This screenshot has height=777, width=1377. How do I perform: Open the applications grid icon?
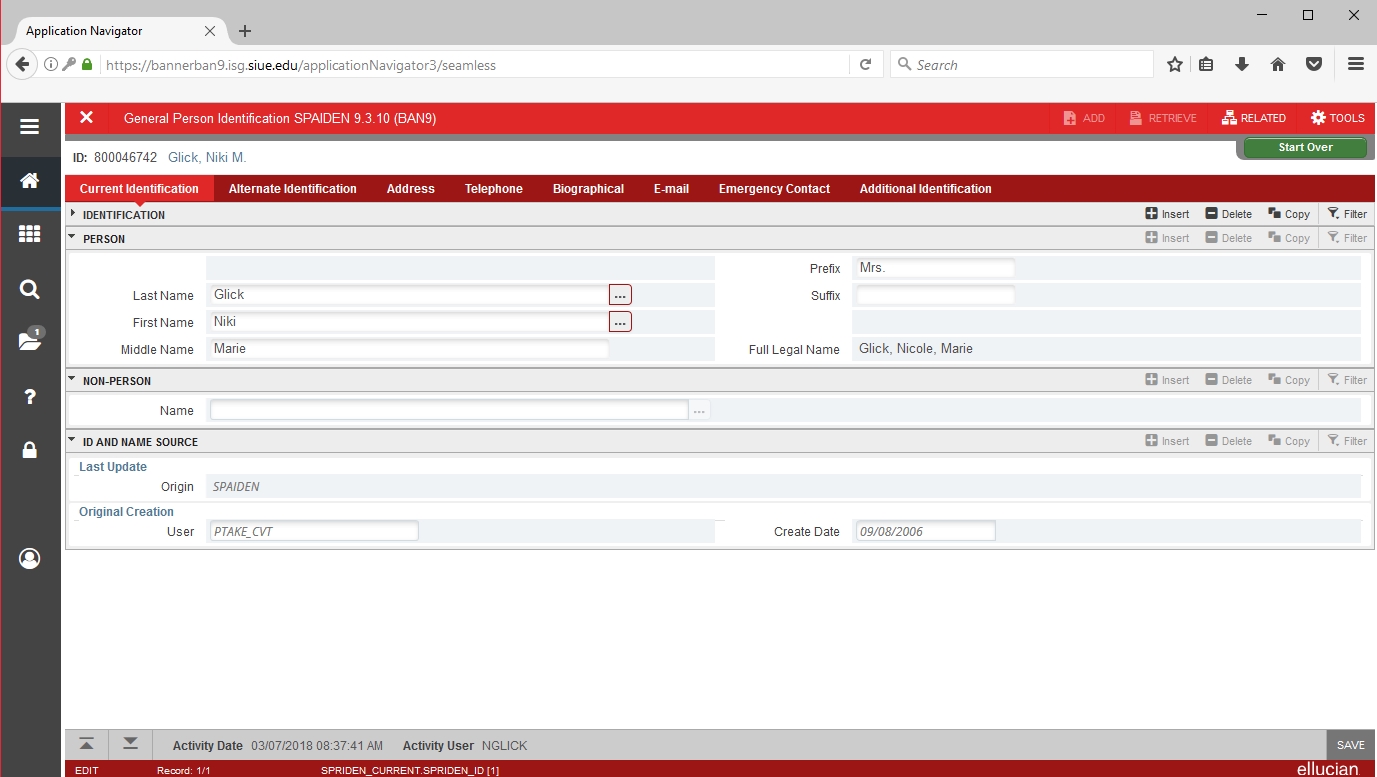30,234
